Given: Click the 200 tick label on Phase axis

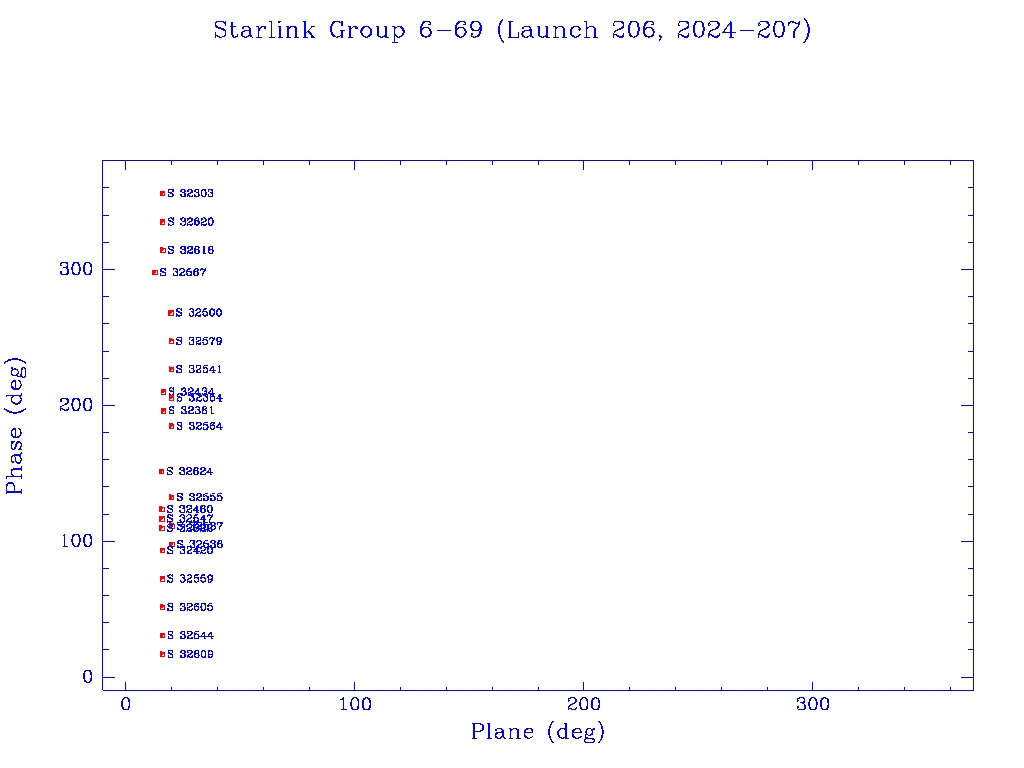Looking at the screenshot, I should [76, 405].
